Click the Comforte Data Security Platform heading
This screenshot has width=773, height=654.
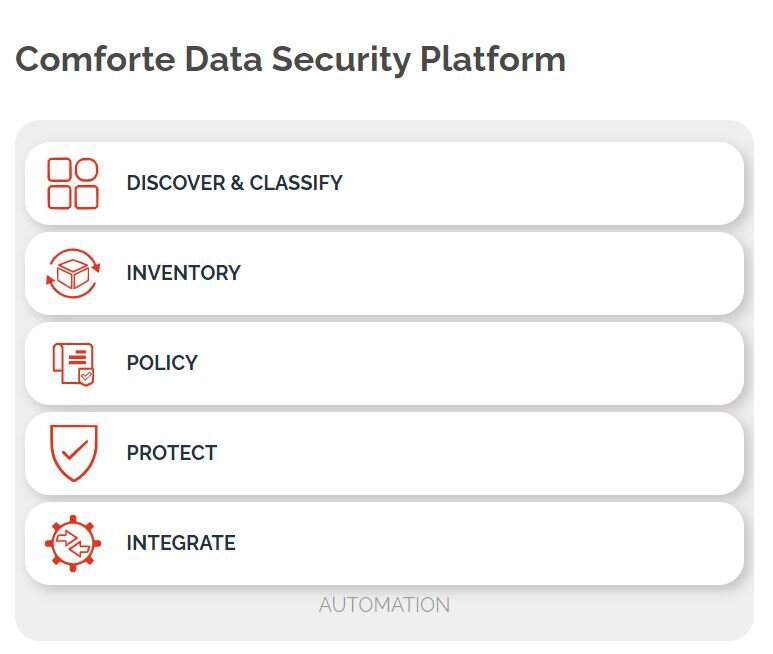tap(290, 60)
